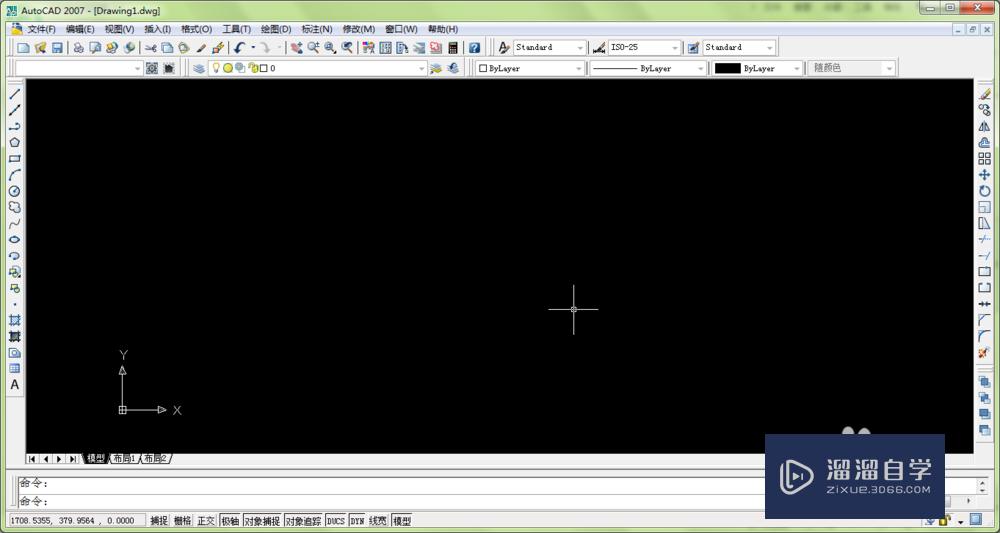This screenshot has height=533, width=1000.
Task: Switch to the 布局1 layout tab
Action: click(124, 458)
